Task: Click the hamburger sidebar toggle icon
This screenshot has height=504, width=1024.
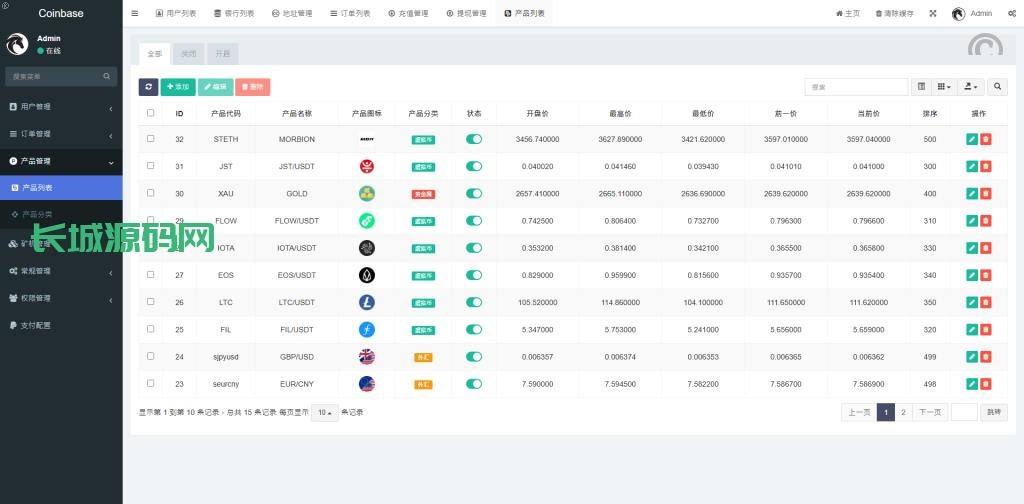Action: pyautogui.click(x=134, y=13)
